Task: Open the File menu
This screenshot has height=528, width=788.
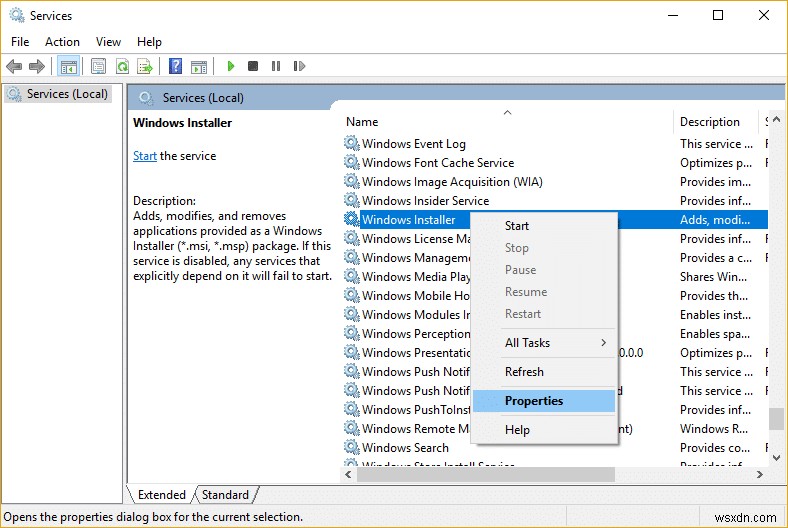Action: tap(20, 42)
